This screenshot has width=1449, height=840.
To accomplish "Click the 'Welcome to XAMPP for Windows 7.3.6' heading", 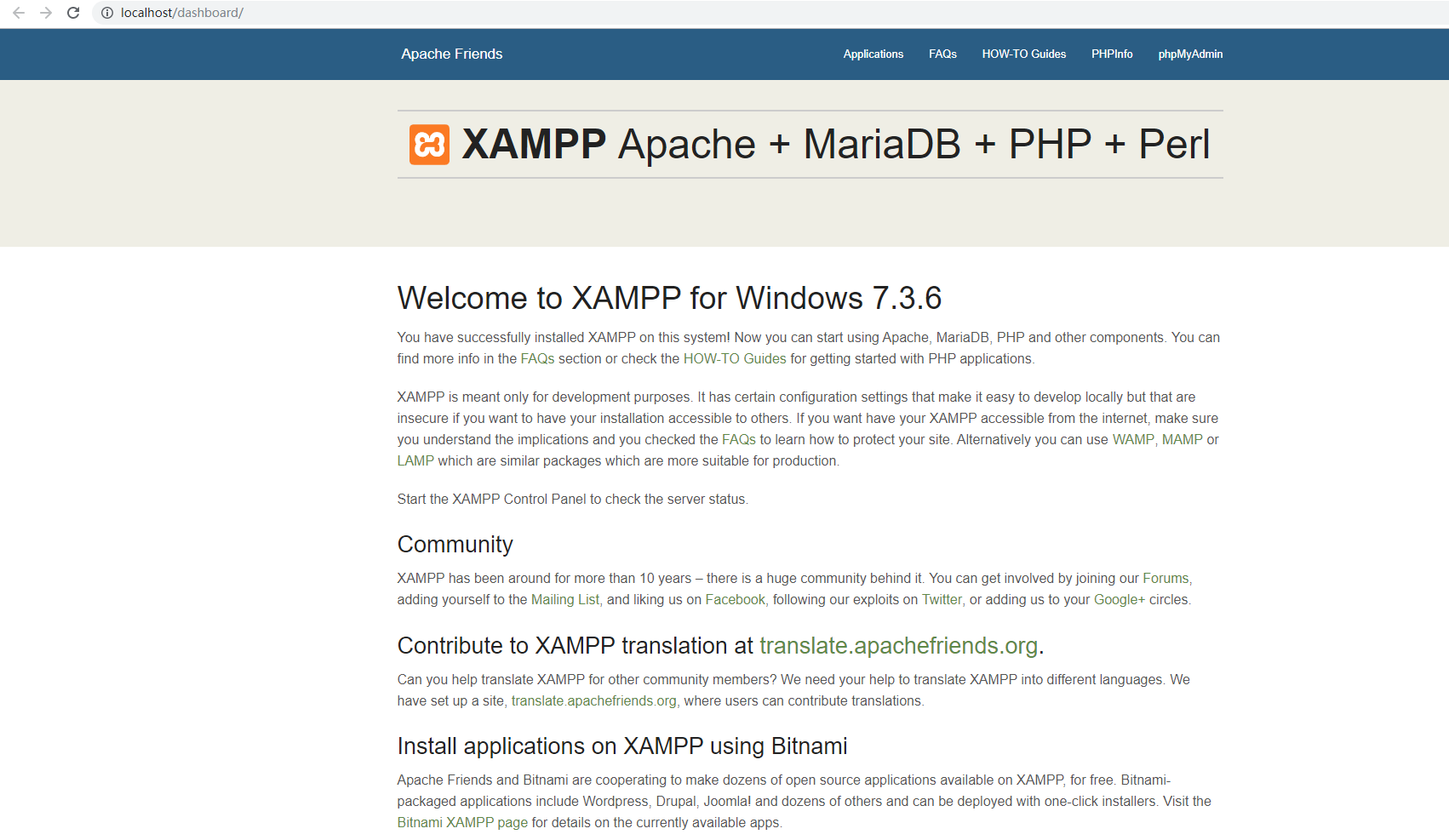I will (669, 298).
